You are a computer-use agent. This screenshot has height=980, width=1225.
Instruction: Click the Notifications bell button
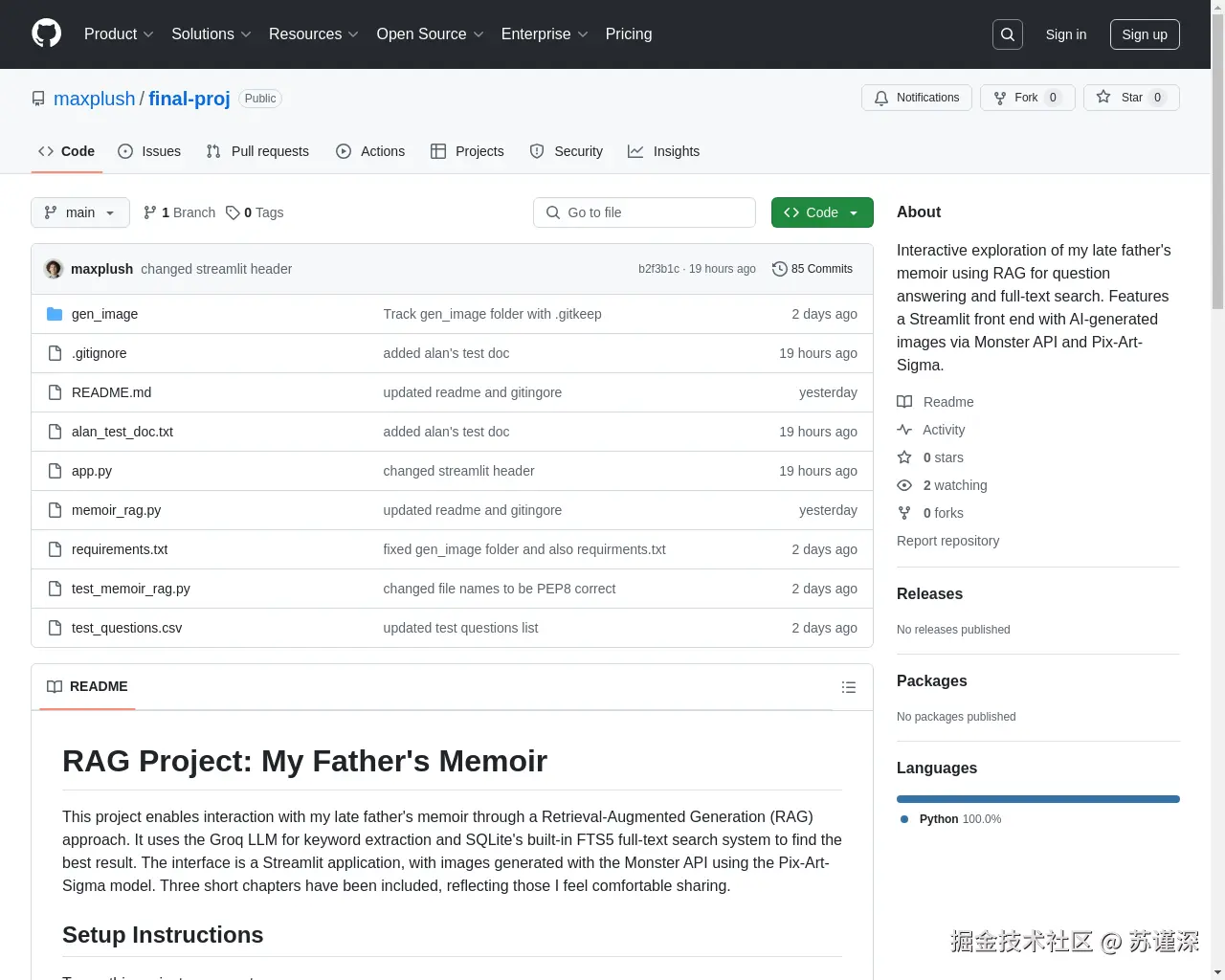tap(917, 98)
